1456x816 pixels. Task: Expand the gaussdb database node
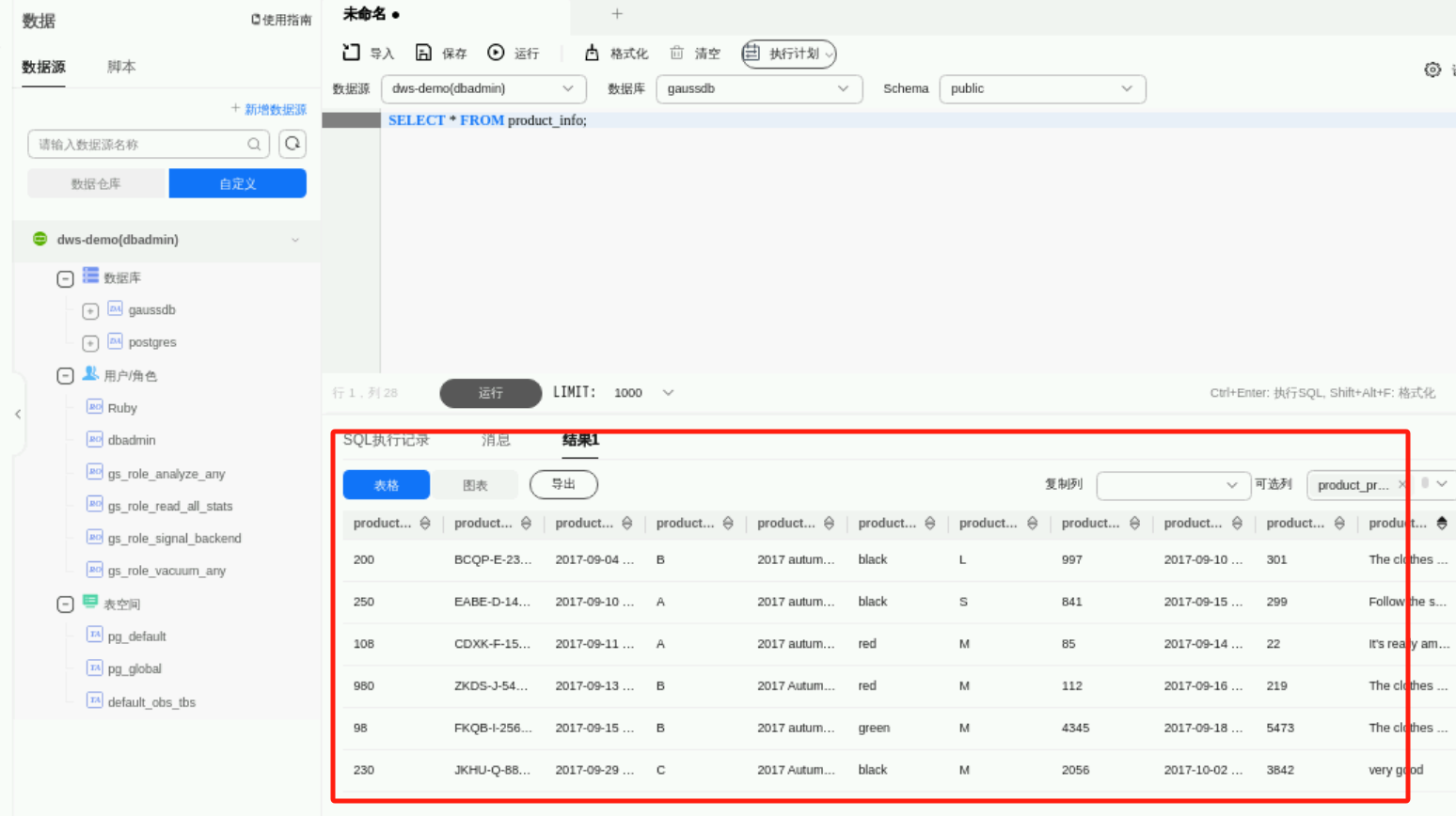90,310
